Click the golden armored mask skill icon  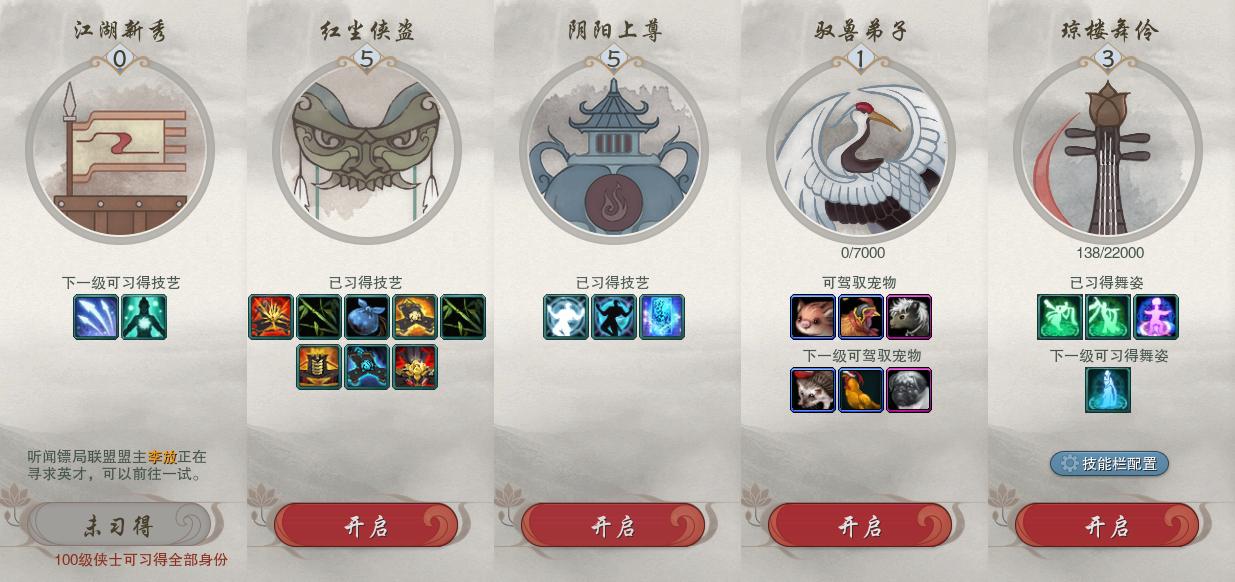coord(319,366)
